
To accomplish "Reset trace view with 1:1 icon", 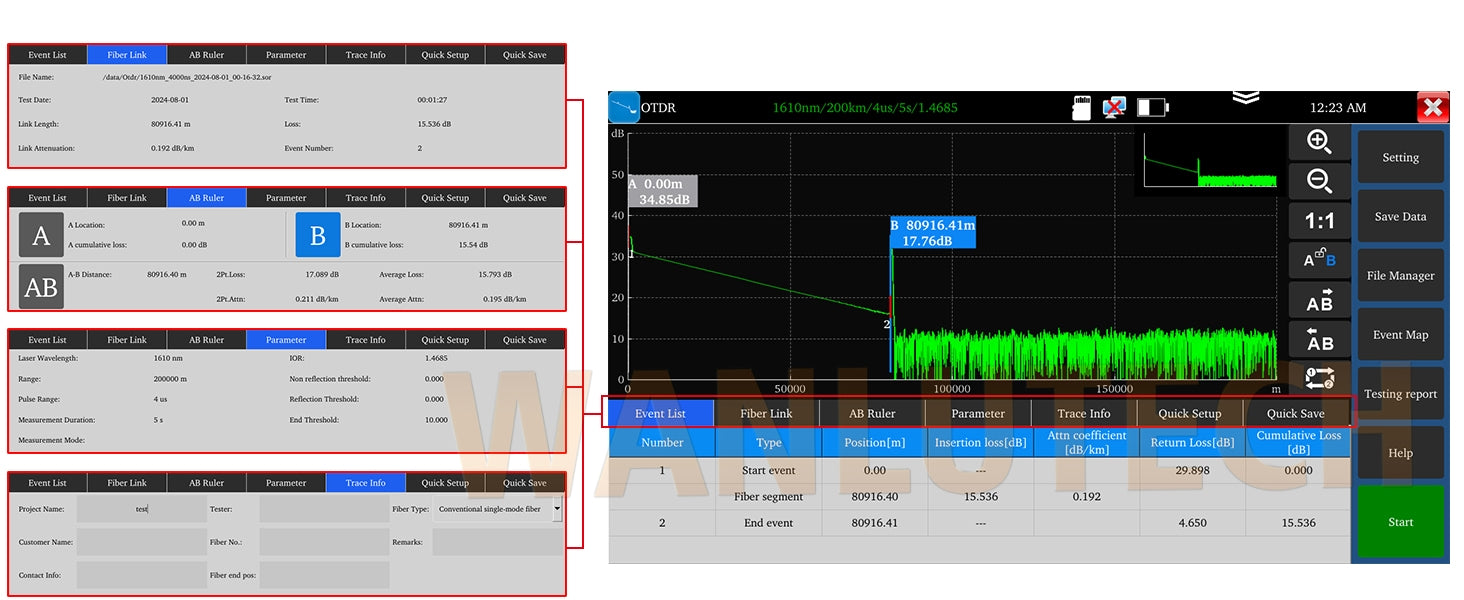I will [x=1319, y=220].
